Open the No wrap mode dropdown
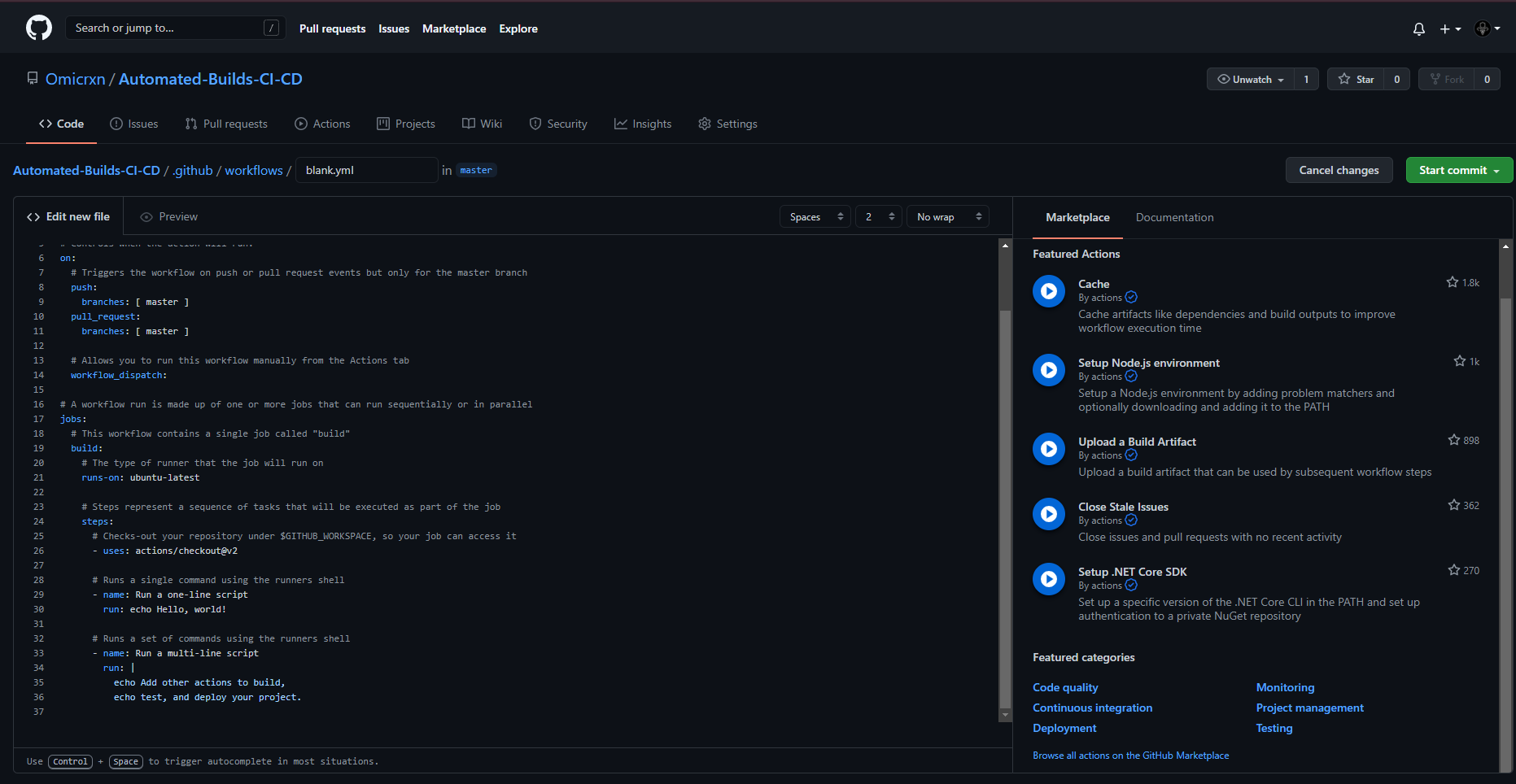Viewport: 1516px width, 784px height. pos(948,216)
